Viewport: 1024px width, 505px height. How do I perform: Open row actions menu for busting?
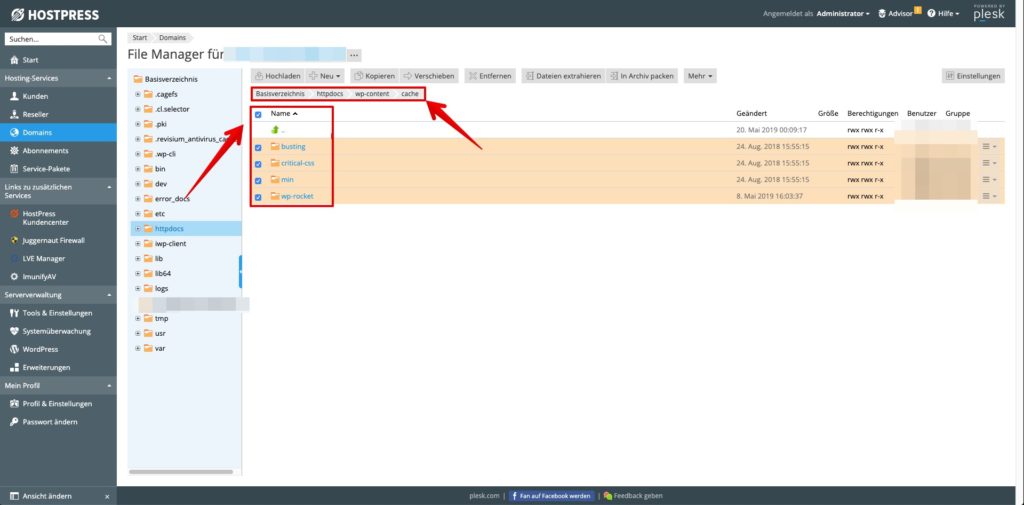[x=989, y=146]
